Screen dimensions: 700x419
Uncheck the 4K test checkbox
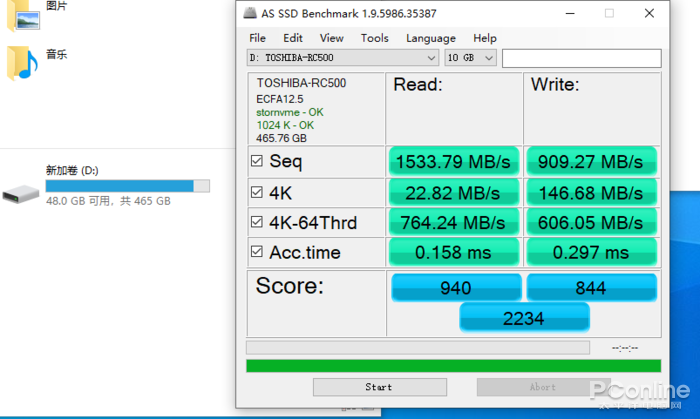pos(257,192)
